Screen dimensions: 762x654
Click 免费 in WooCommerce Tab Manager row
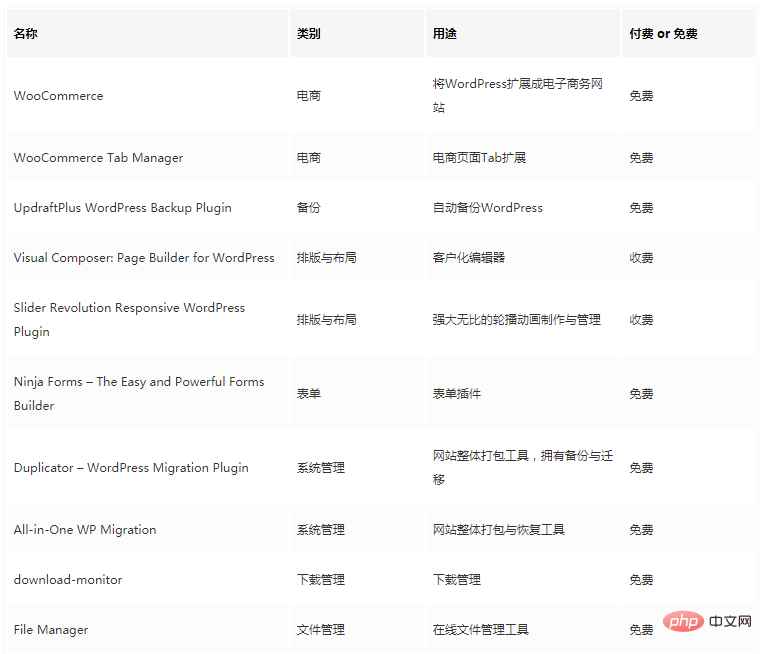pos(641,158)
